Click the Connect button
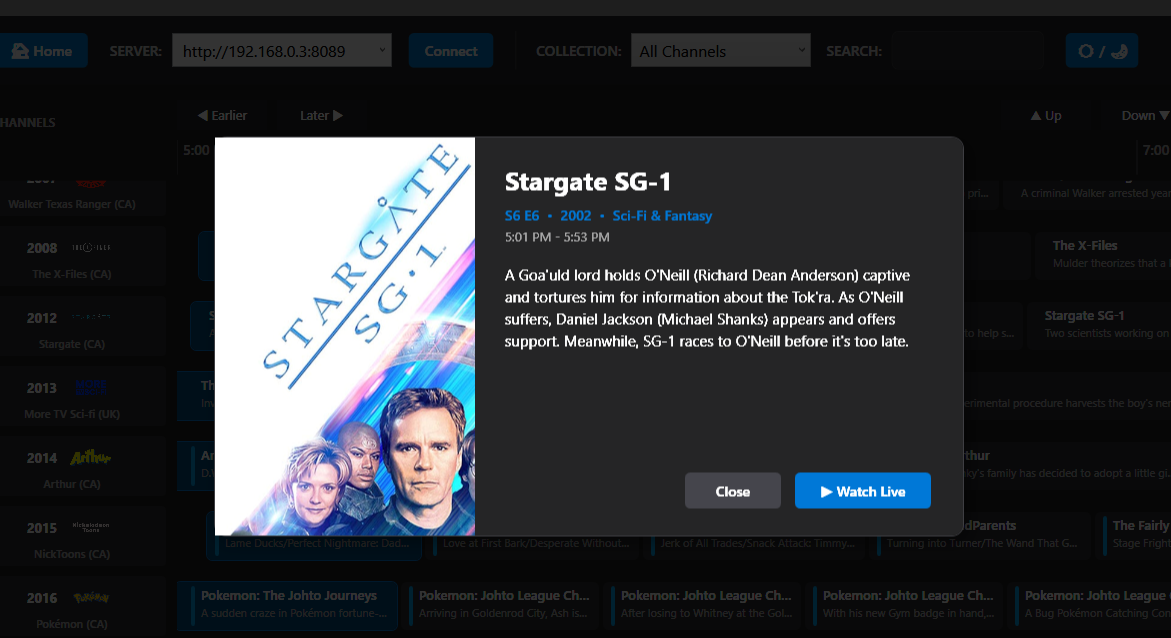 point(450,51)
